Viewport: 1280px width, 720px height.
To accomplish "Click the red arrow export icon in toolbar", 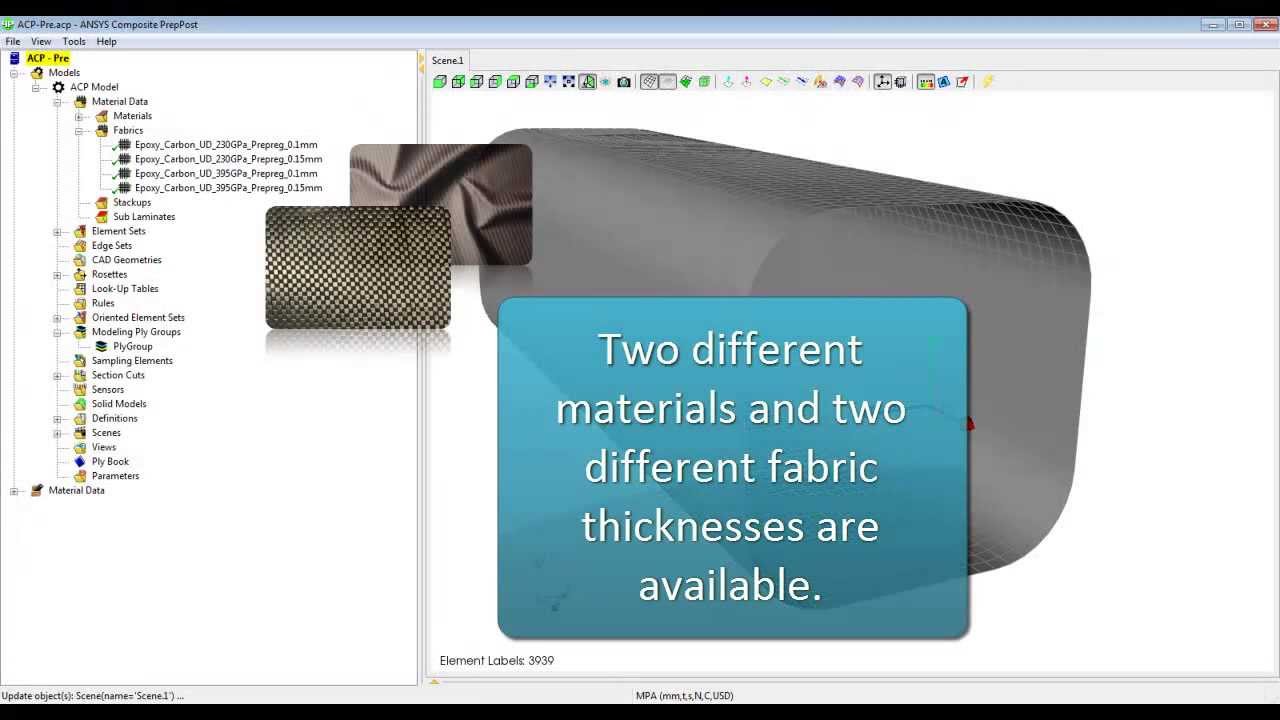I will (x=962, y=82).
